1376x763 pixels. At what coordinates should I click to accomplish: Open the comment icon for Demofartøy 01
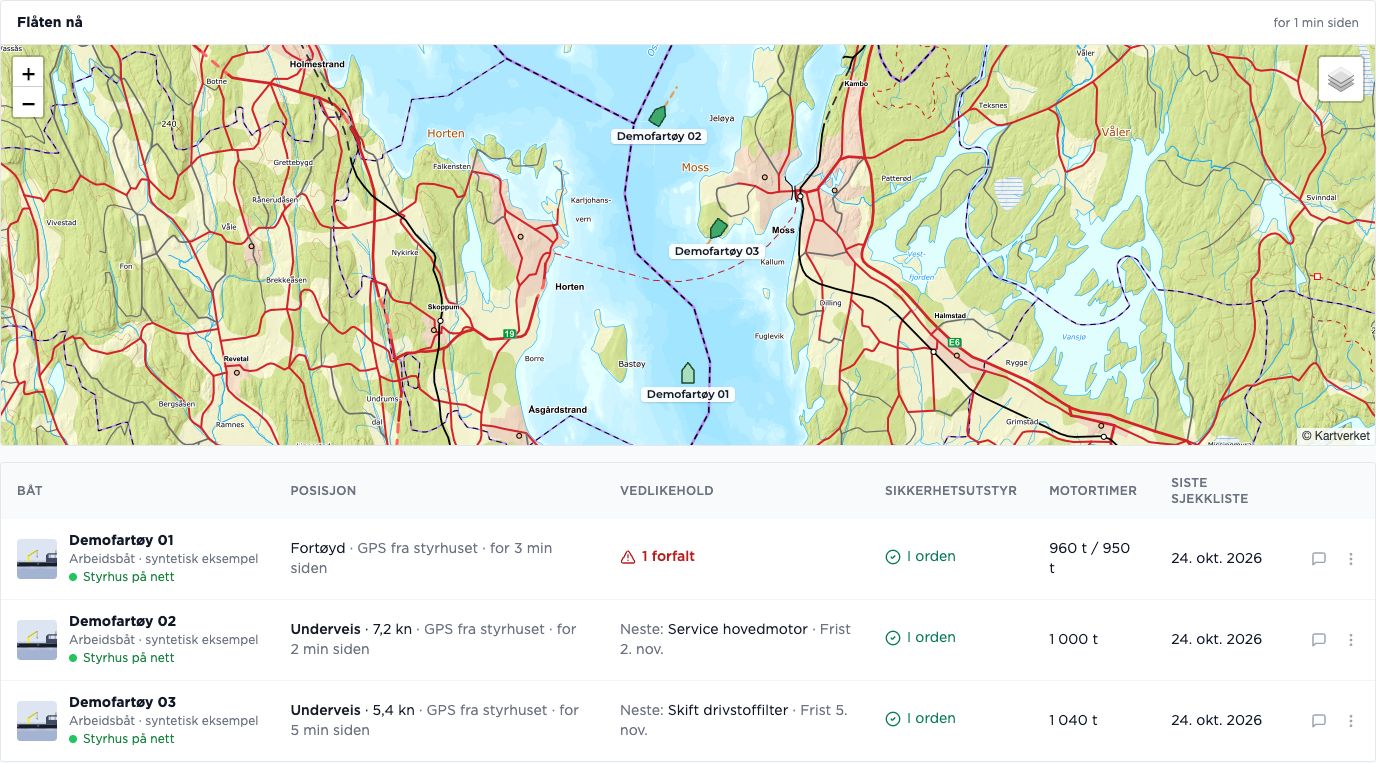pyautogui.click(x=1319, y=559)
